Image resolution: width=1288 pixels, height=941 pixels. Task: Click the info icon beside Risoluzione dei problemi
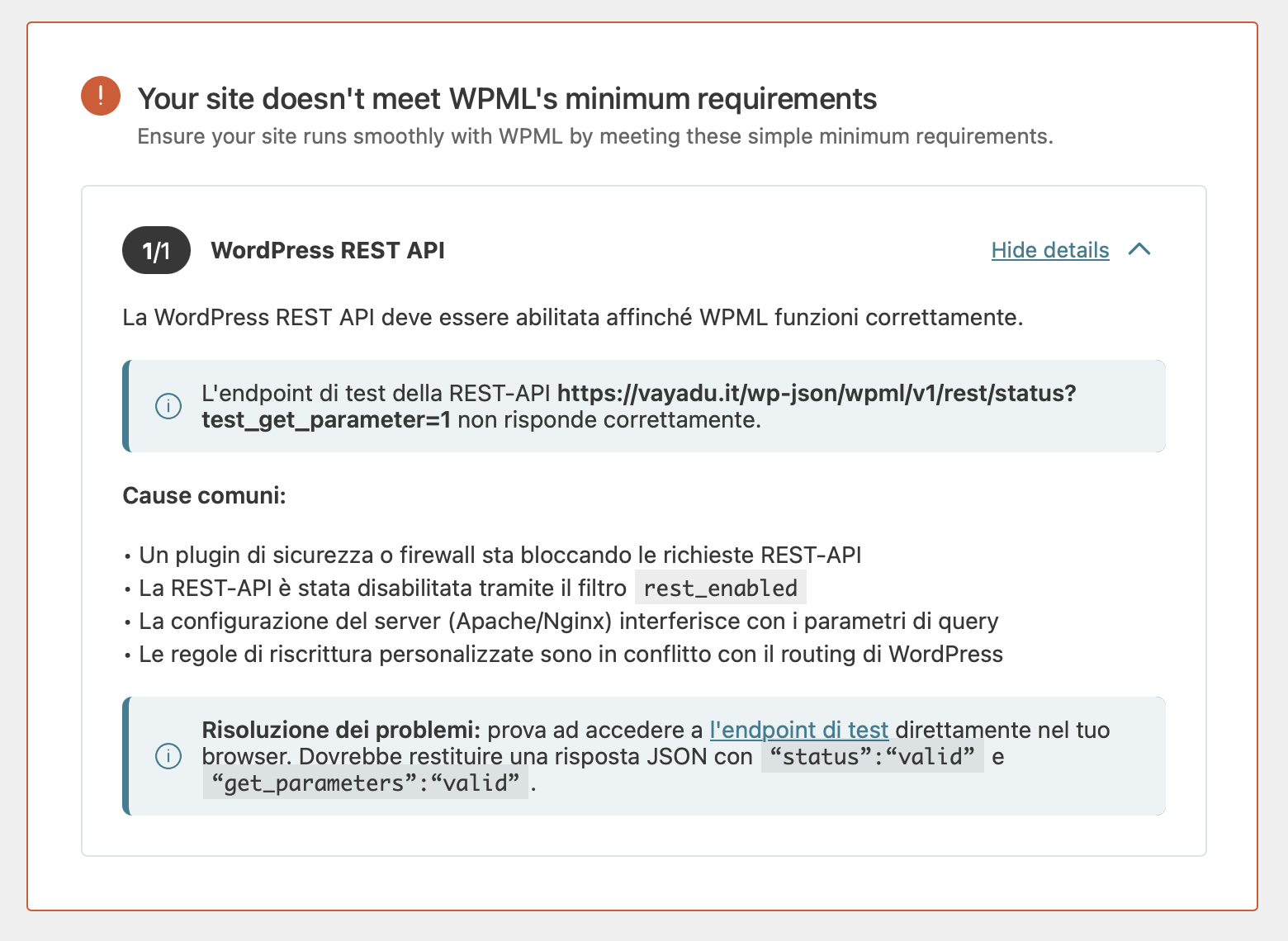click(168, 756)
